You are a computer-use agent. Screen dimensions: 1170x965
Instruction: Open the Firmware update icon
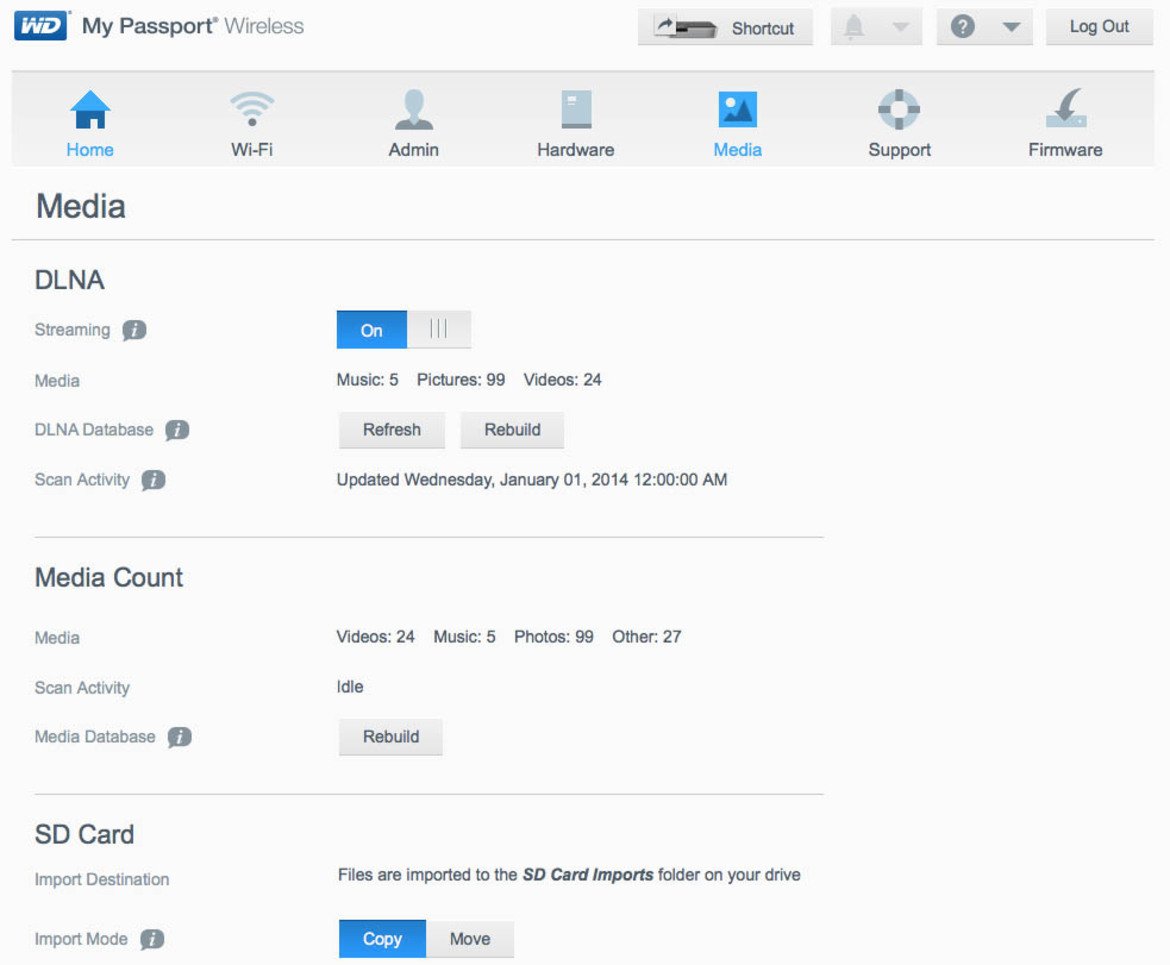[1066, 109]
